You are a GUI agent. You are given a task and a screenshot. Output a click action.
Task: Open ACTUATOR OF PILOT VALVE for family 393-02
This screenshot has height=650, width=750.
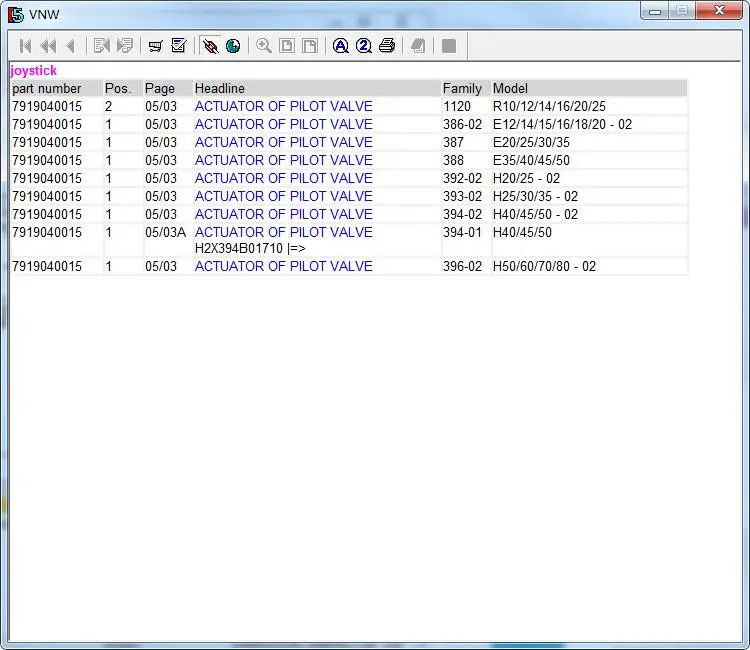pyautogui.click(x=283, y=196)
